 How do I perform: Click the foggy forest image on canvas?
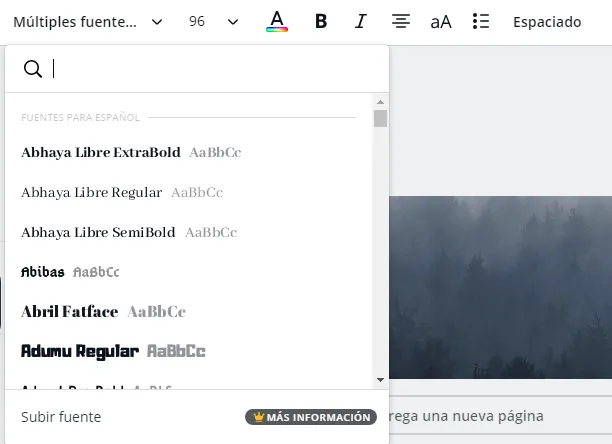coord(500,287)
